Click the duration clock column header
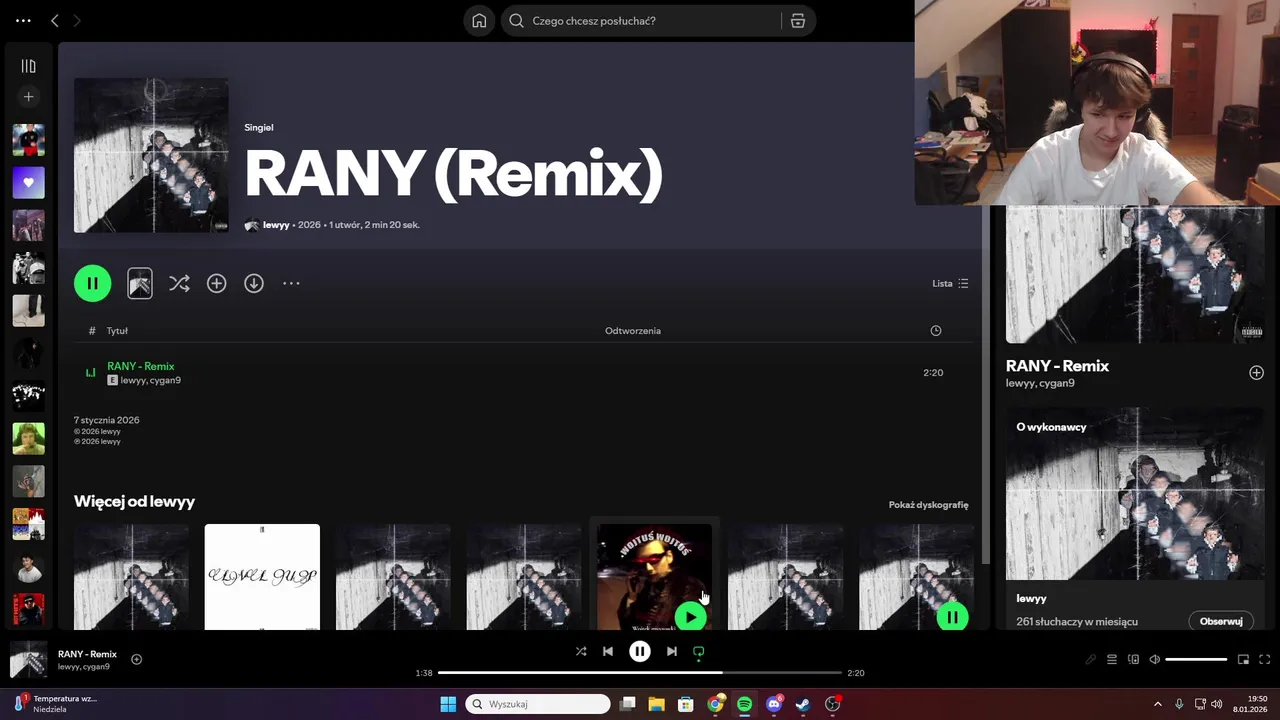Screen dimensions: 1280x720 pos(936,331)
